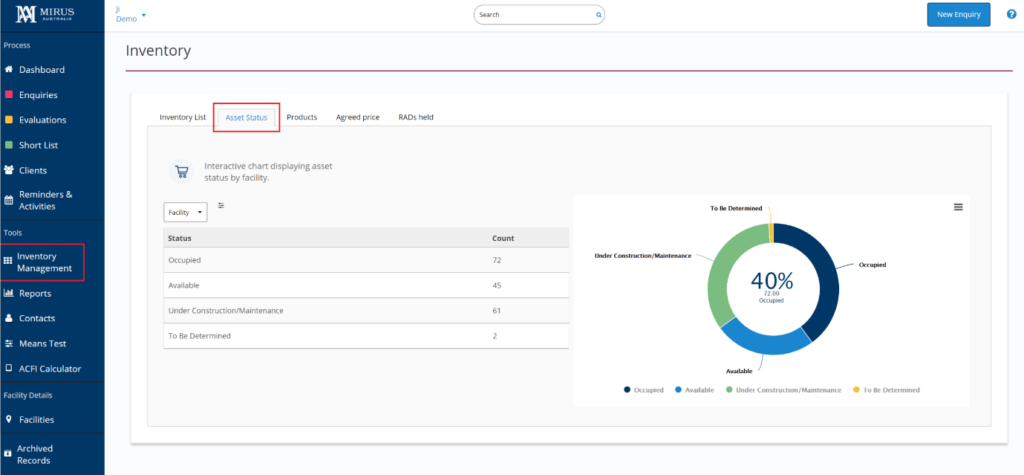Screen dimensions: 1024x475
Task: Click the filter settings icon beside Facility
Action: click(x=221, y=205)
